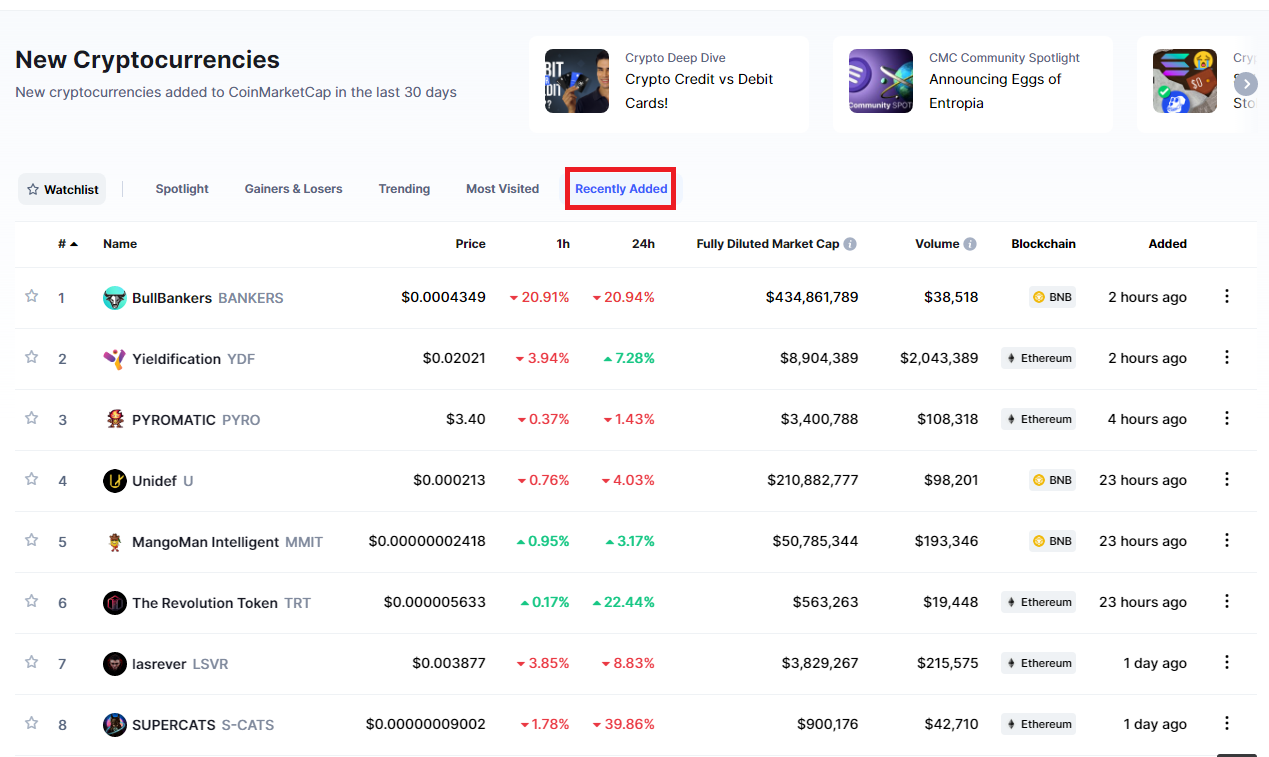
Task: Open more options for PYROMATIC row
Action: click(x=1227, y=418)
